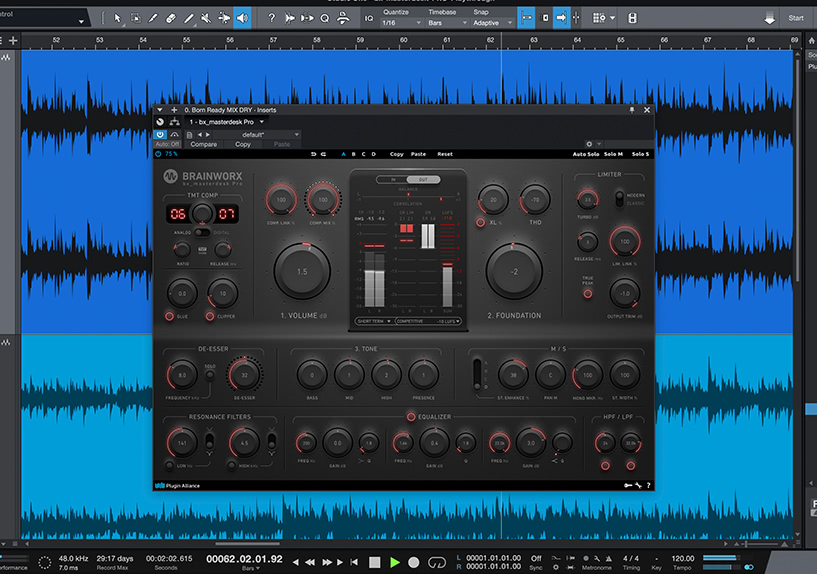Screen dimensions: 817x574
Task: Open help via question mark icon
Action: tap(271, 18)
